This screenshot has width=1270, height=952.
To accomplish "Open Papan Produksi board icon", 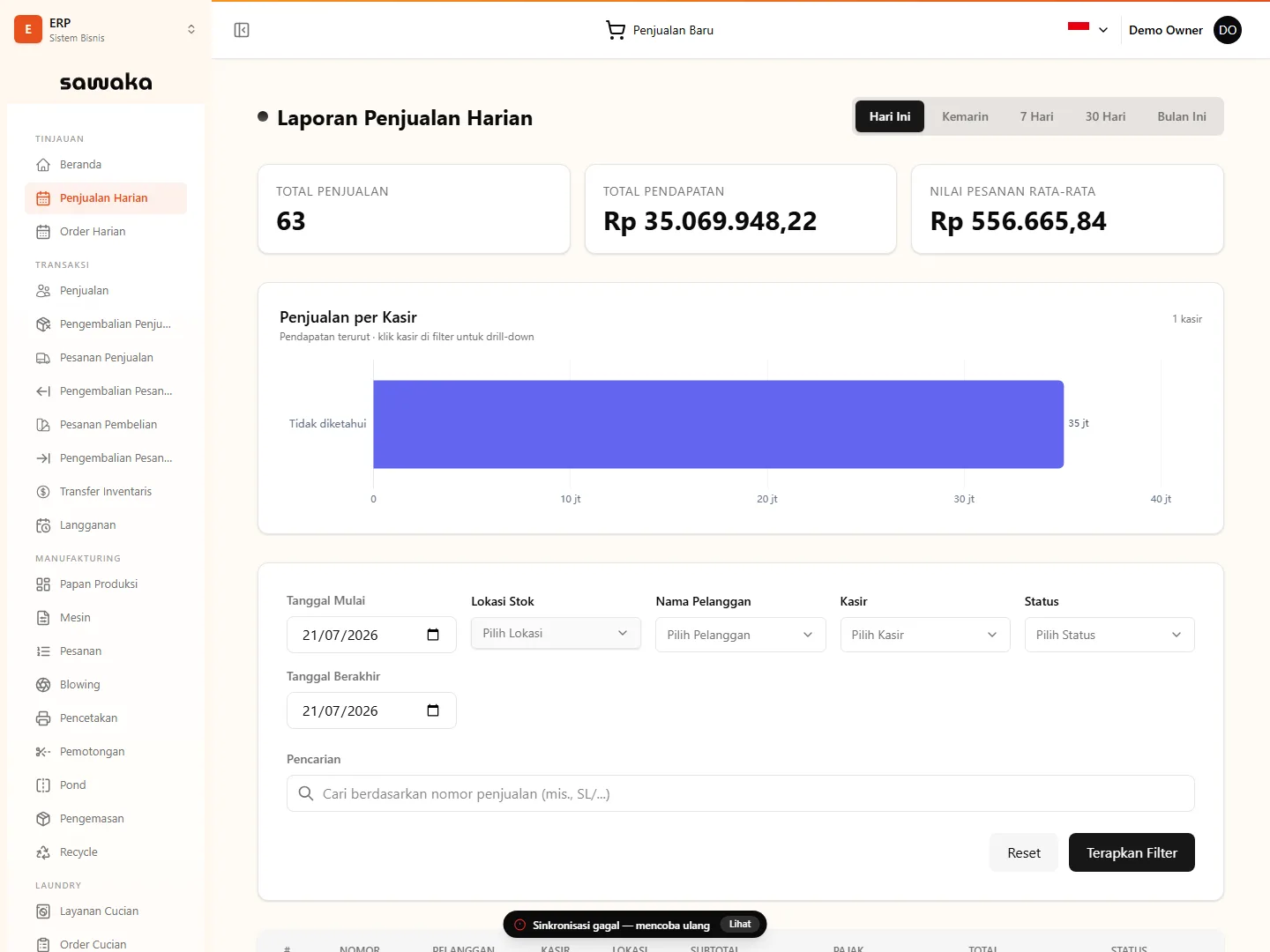I will tap(43, 584).
